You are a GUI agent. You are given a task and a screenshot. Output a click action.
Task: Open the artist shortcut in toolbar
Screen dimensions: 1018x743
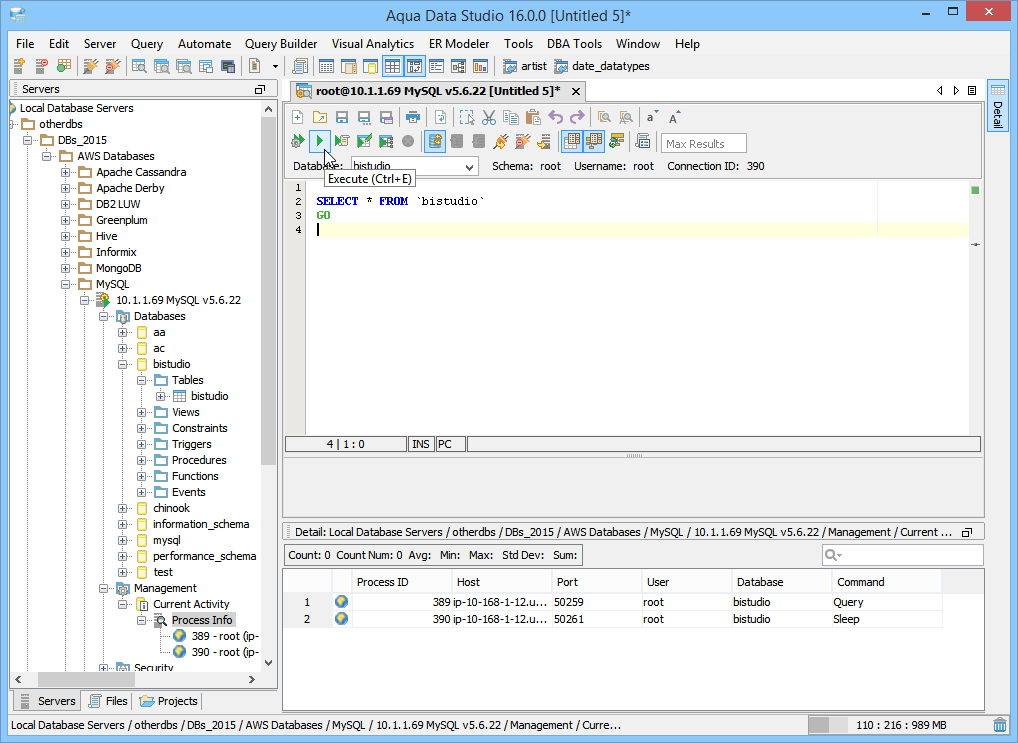click(525, 66)
